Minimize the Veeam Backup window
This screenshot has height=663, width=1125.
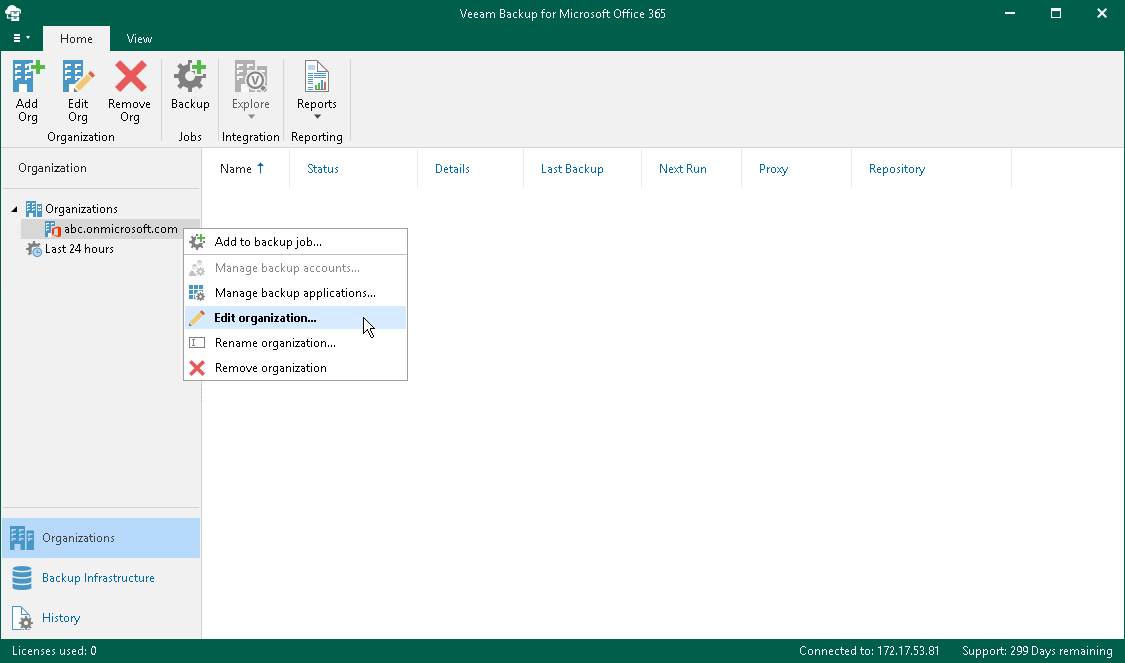tap(1009, 13)
